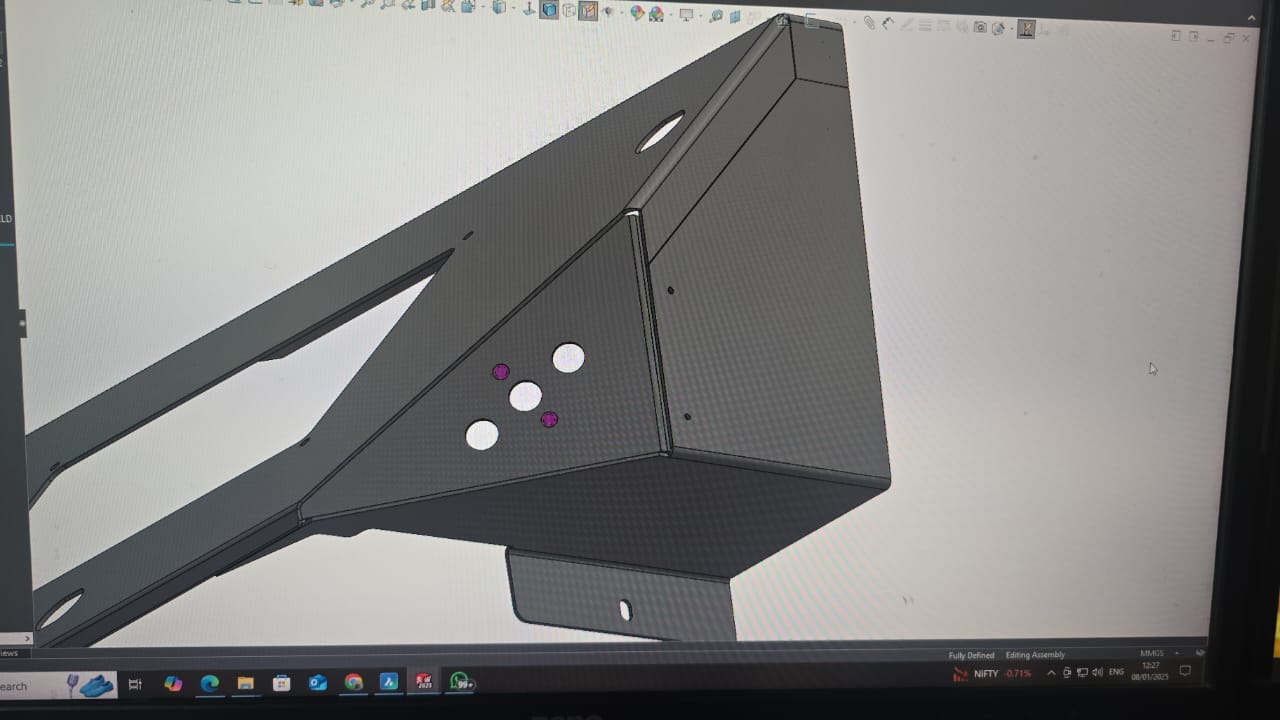
Task: Select the upper purple fastener on bracket
Action: pyautogui.click(x=501, y=372)
